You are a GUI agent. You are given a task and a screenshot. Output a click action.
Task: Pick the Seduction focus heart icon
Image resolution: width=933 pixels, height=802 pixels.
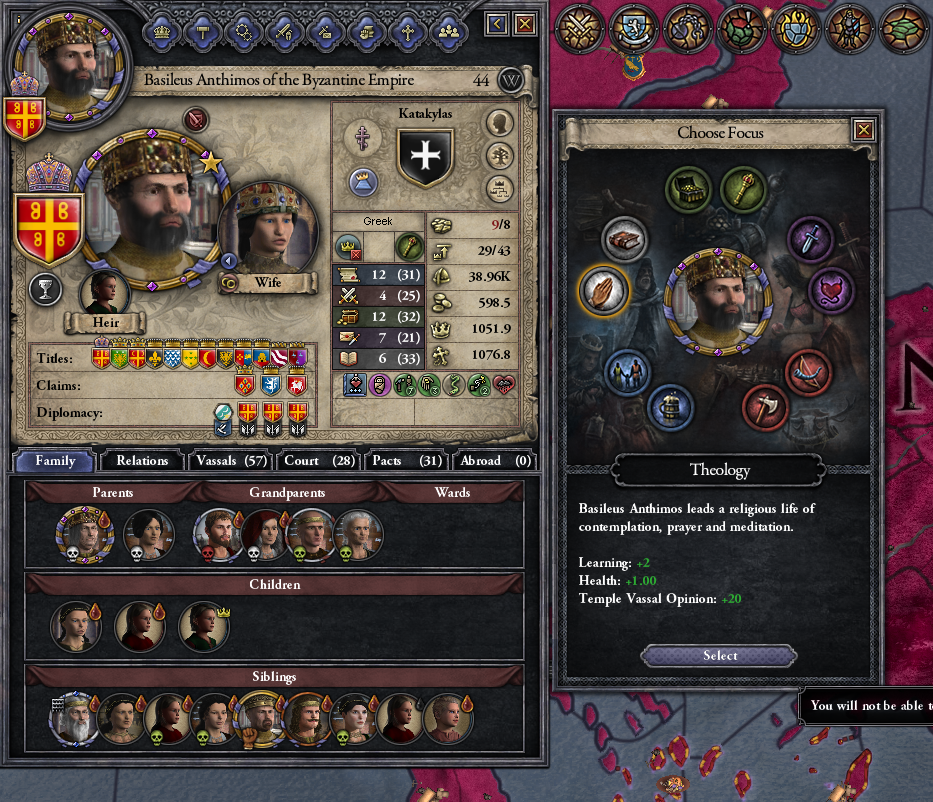(x=831, y=290)
